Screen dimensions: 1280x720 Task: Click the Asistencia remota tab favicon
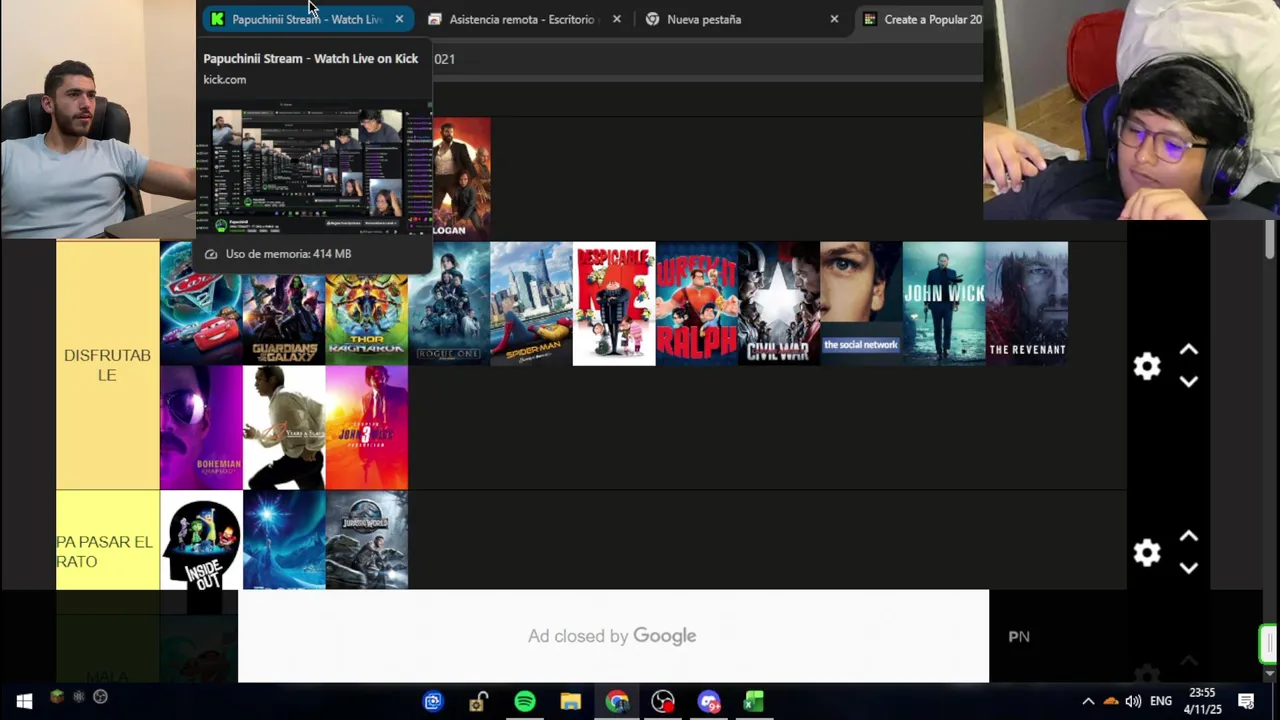(x=434, y=19)
